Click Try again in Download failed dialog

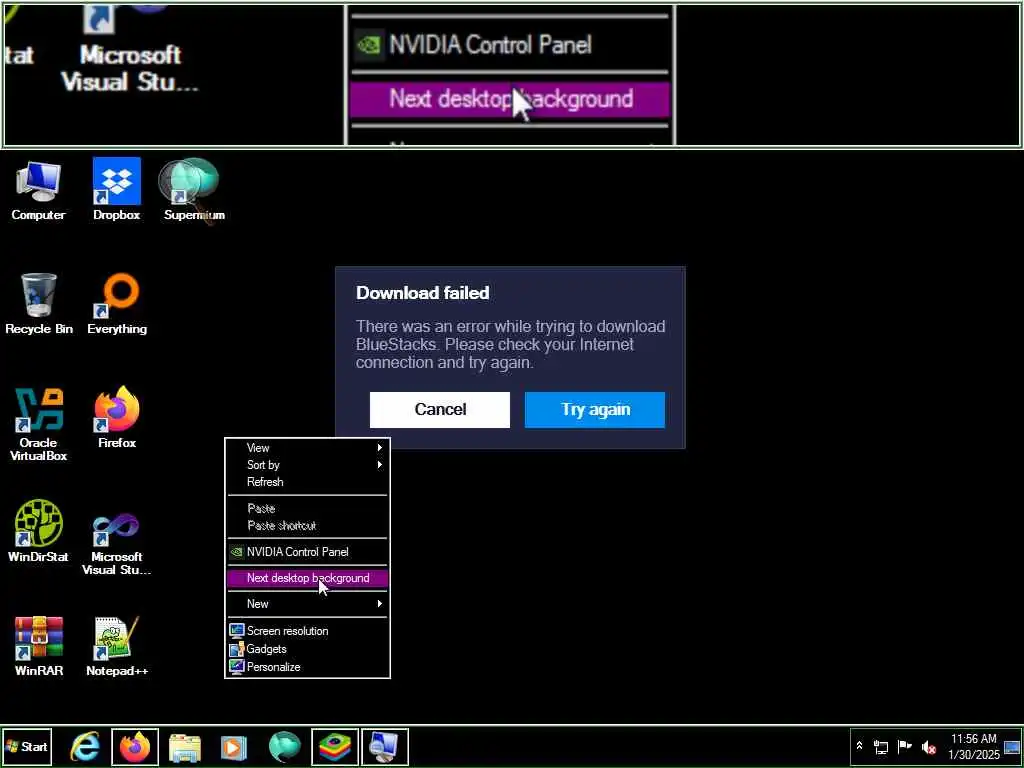pos(595,409)
